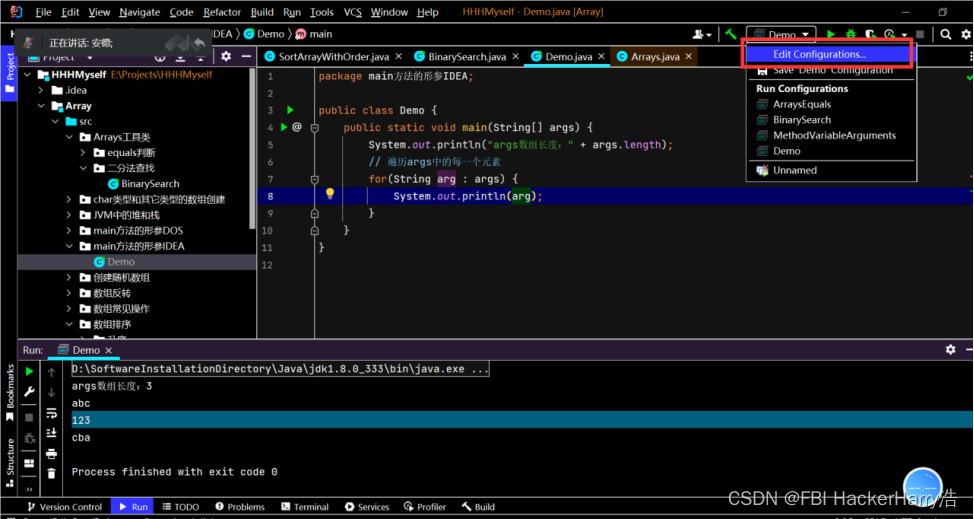Image resolution: width=974 pixels, height=519 pixels.
Task: Open the Refactor menu
Action: pyautogui.click(x=222, y=12)
